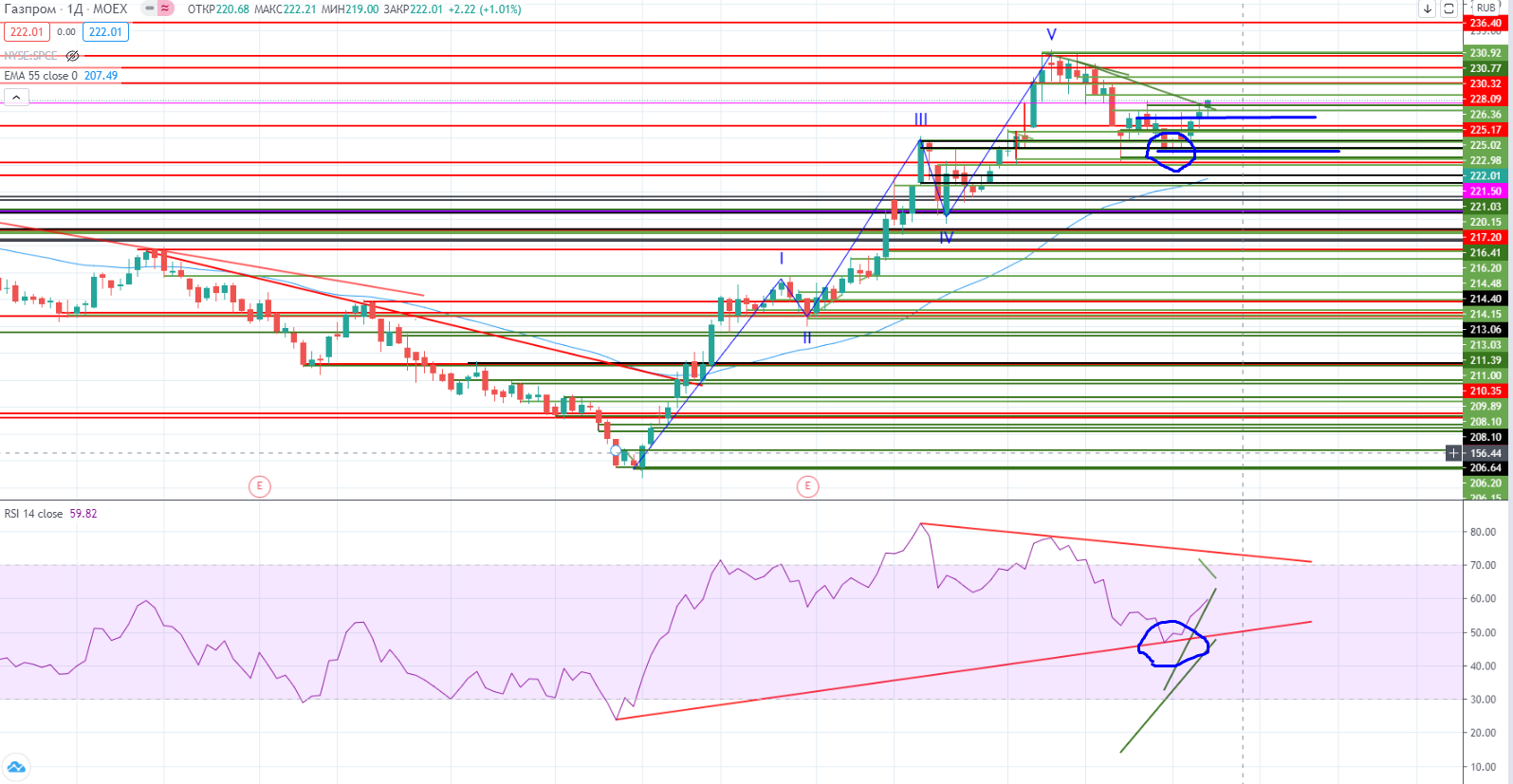The image size is (1513, 784).
Task: Click the red 222.01 sell price button
Action: coord(27,32)
